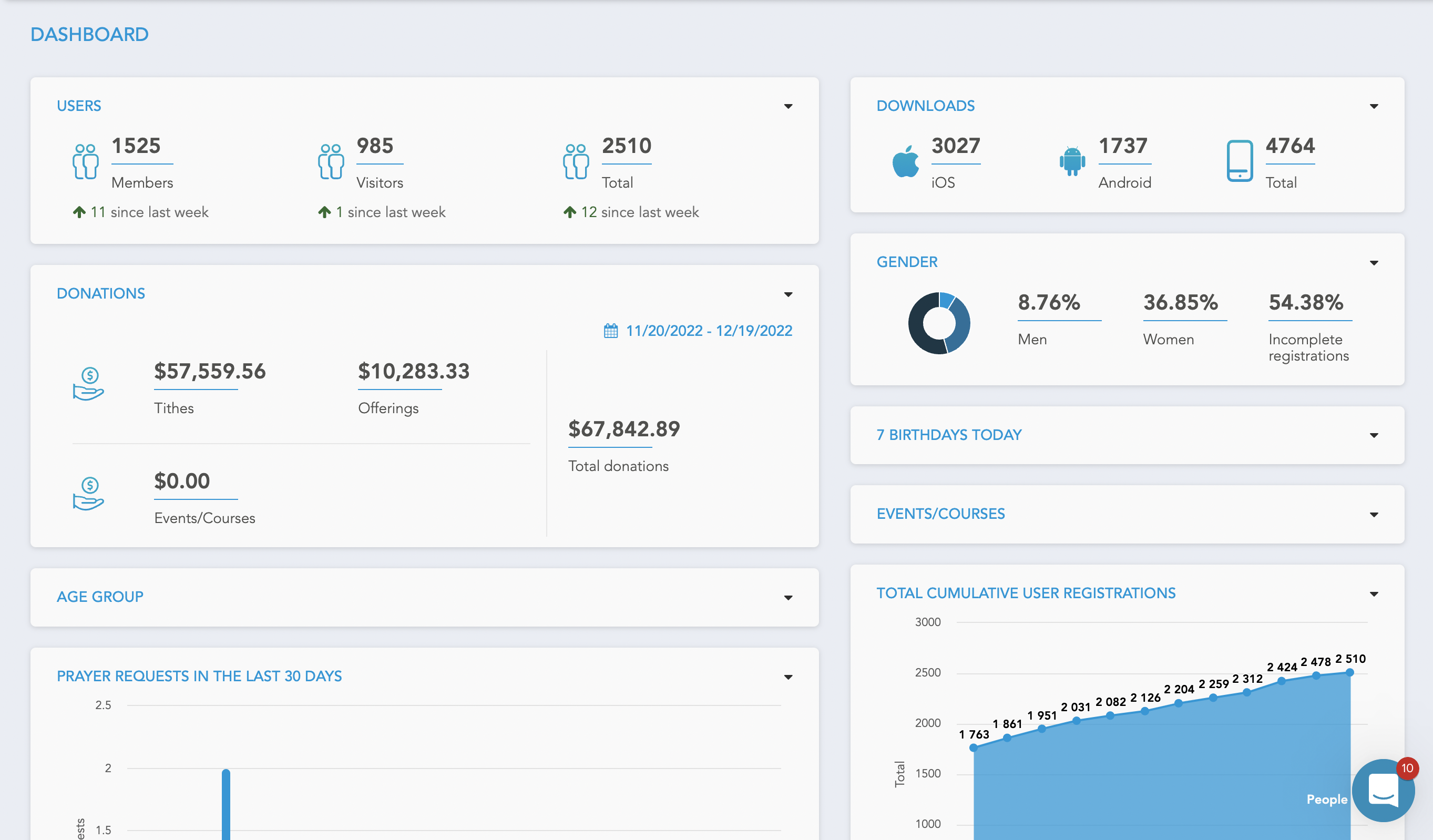Expand the 7 Birthdays Today panel
The image size is (1433, 840).
point(1374,435)
